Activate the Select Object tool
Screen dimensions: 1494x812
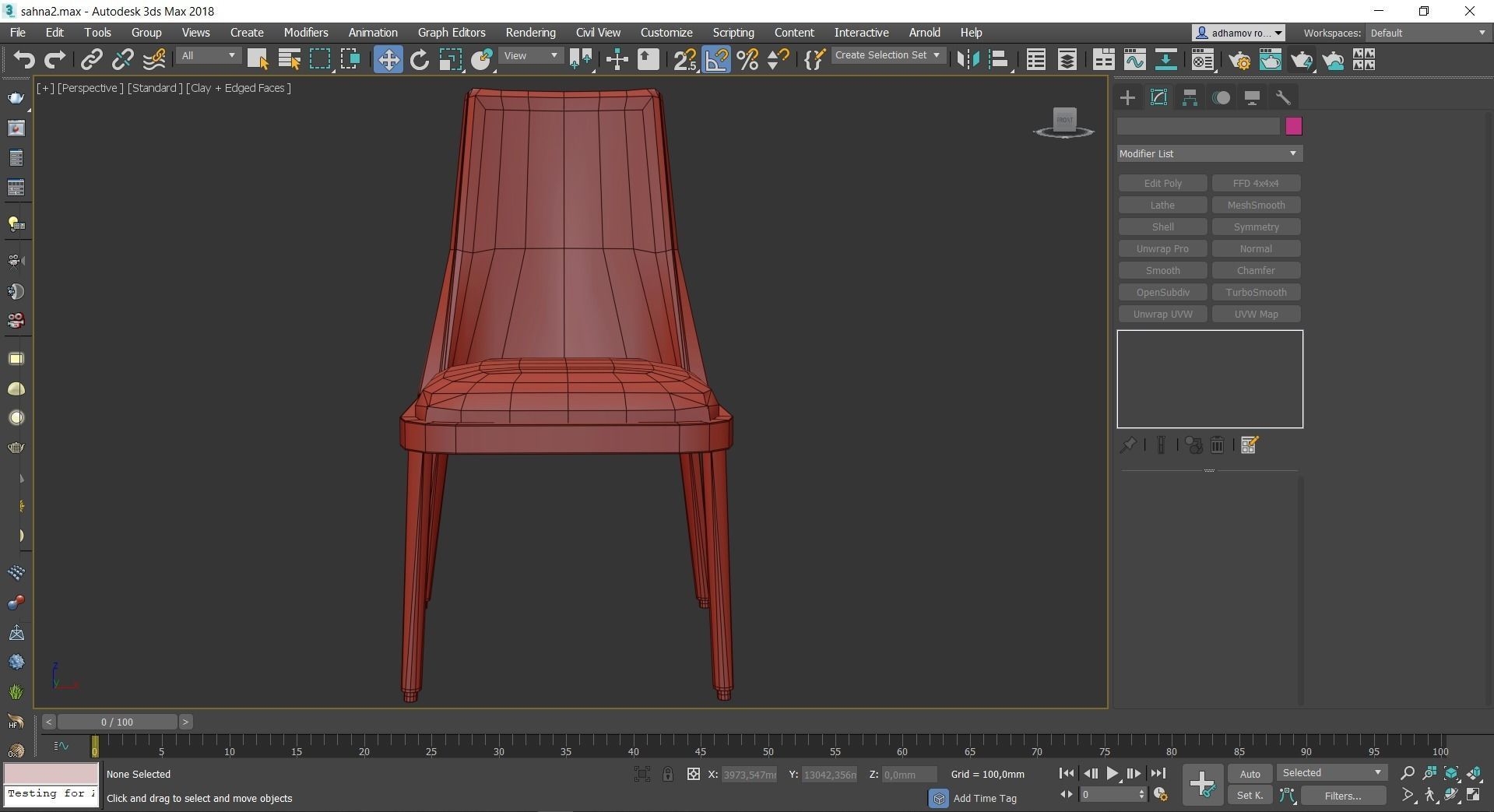[258, 60]
